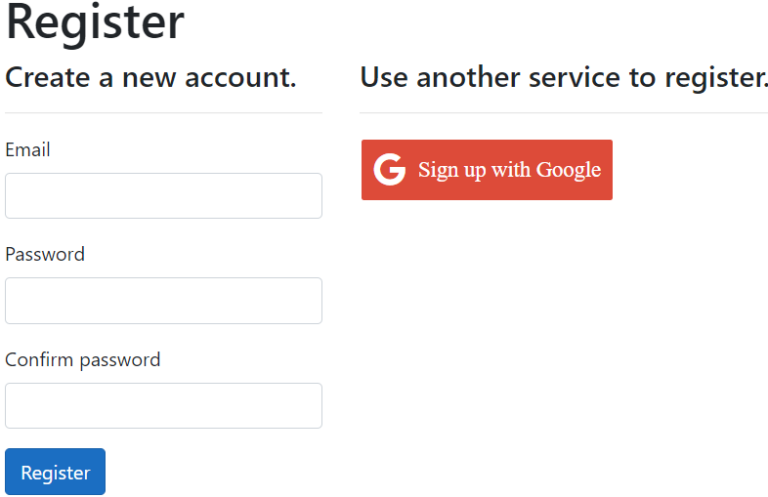Focus the Email input field
This screenshot has width=768, height=497.
(x=163, y=196)
